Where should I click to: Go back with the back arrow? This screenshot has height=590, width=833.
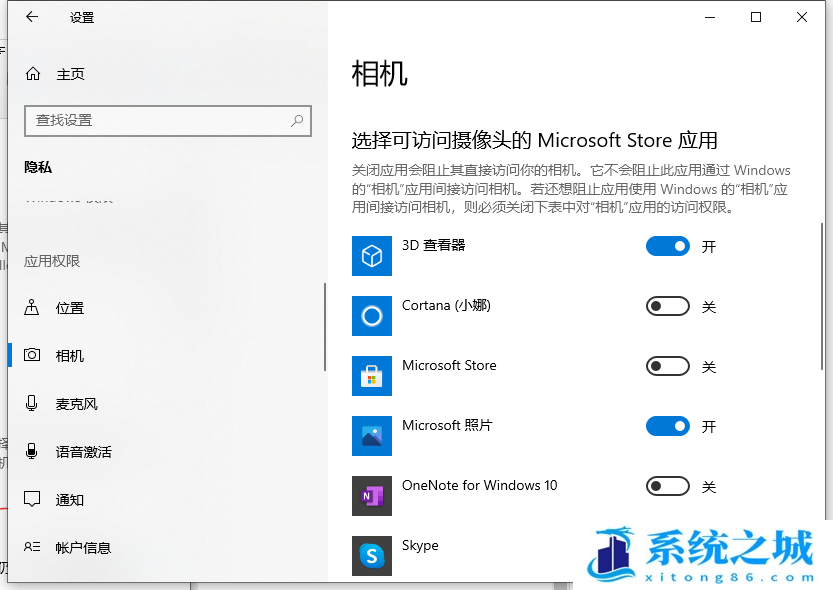[32, 17]
